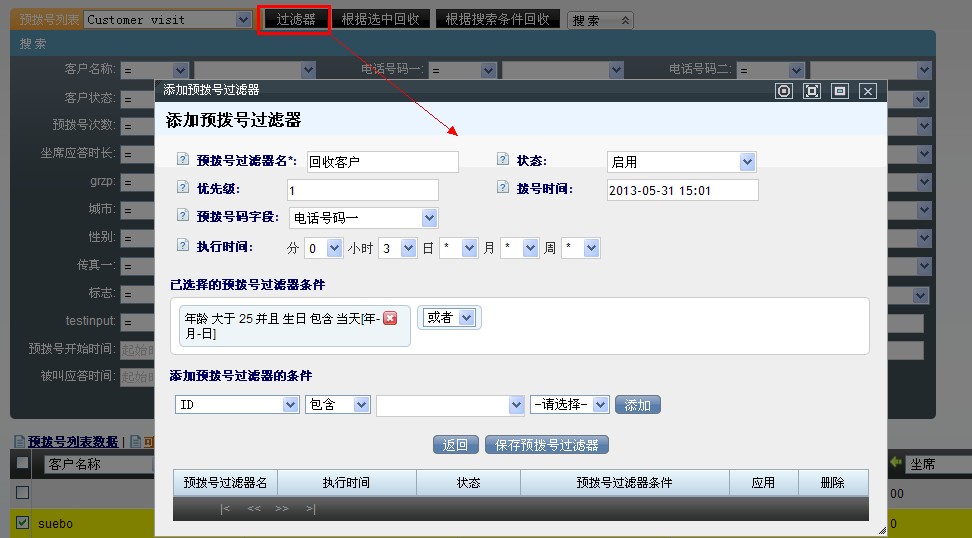Viewport: 972px width, 538px height.
Task: Go to next page in filter table
Action: coord(282,508)
